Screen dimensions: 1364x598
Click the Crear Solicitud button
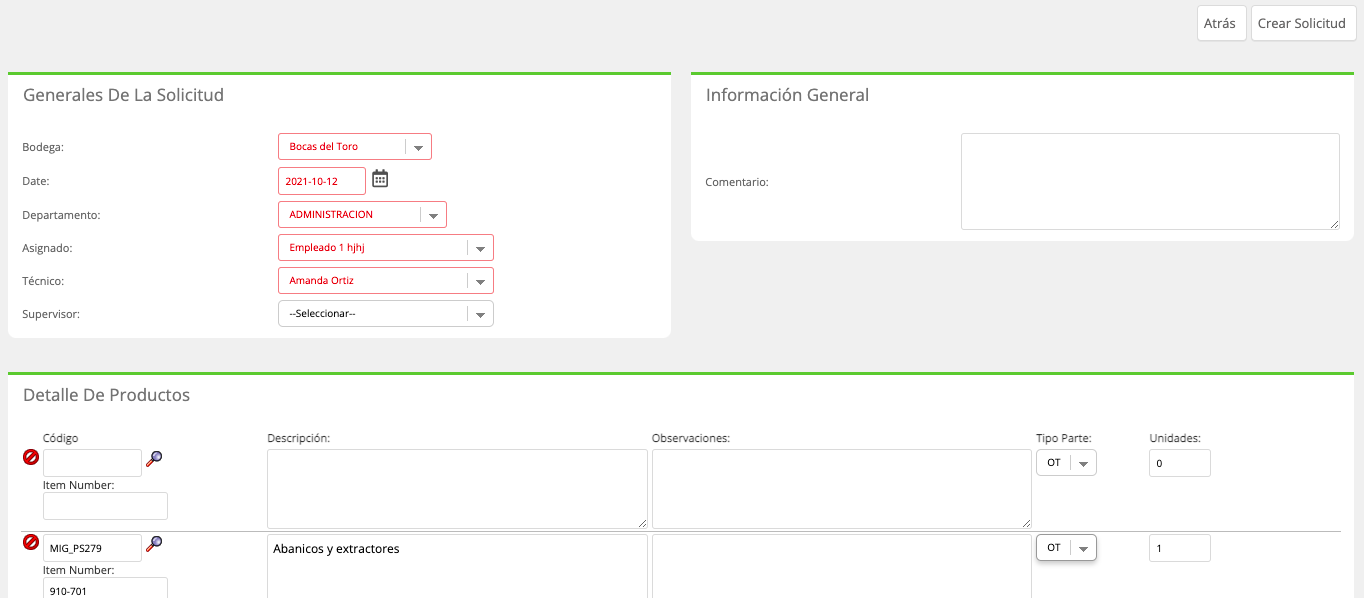1302,23
